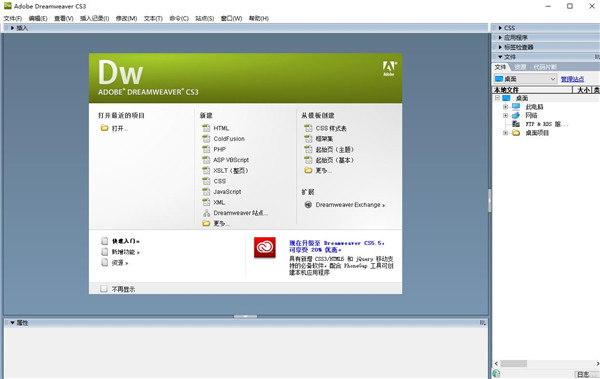This screenshot has width=600, height=379.
Task: Click the 本地文件 column header
Action: (x=532, y=90)
